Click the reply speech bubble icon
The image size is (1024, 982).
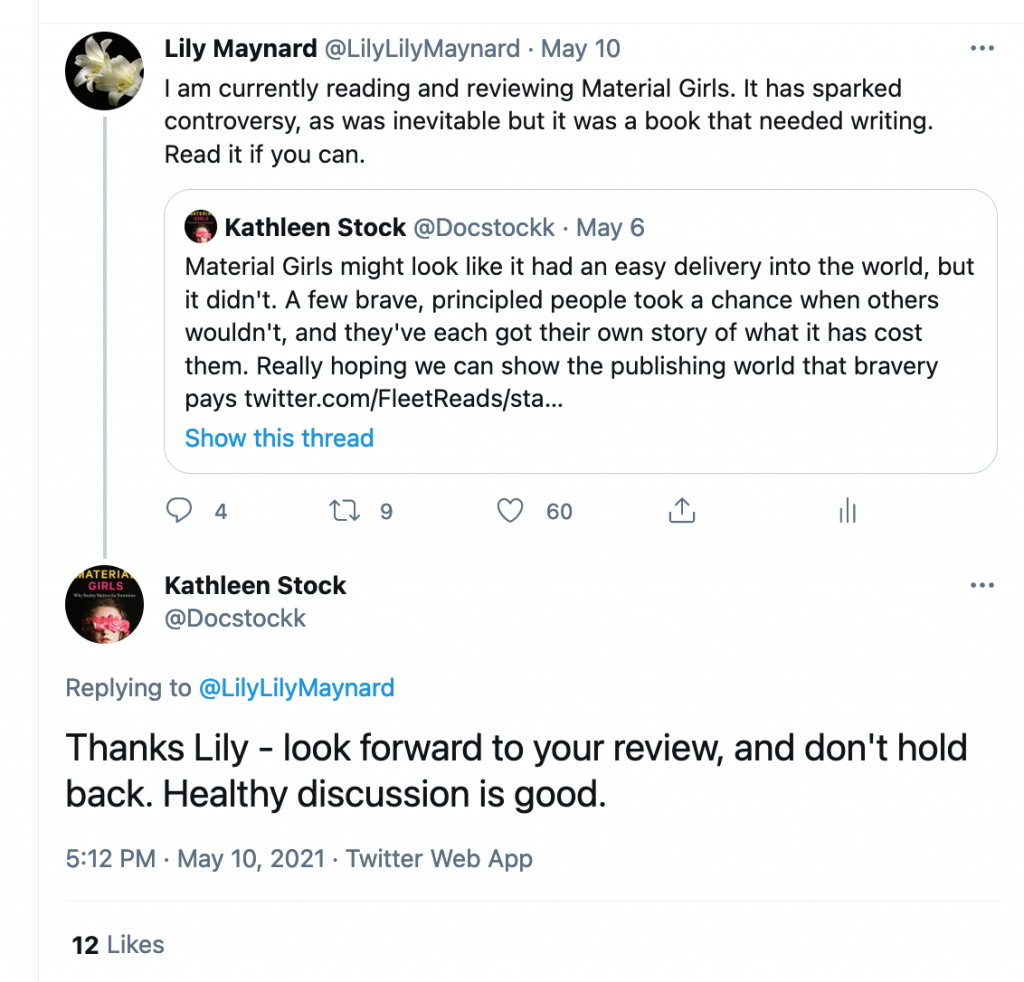180,511
